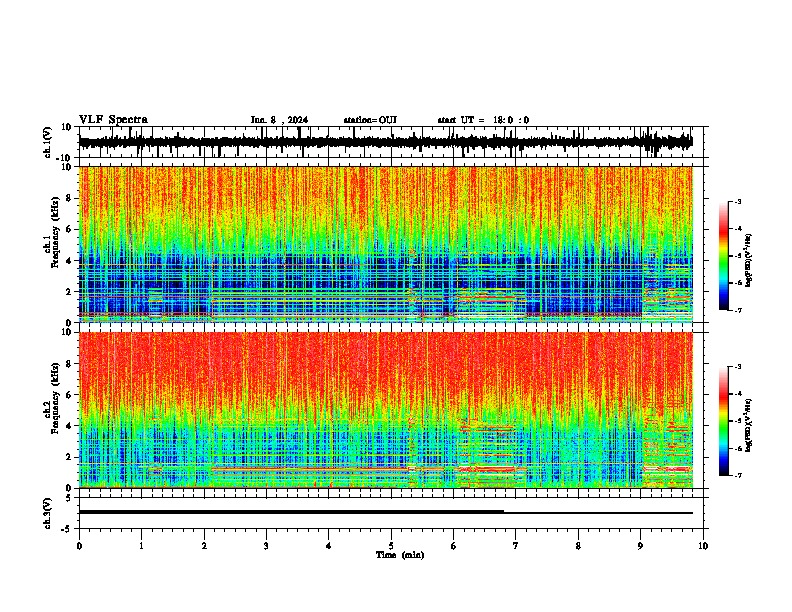Click the "-7" label on the ch.2 colorbar
The image size is (792, 612).
click(738, 475)
